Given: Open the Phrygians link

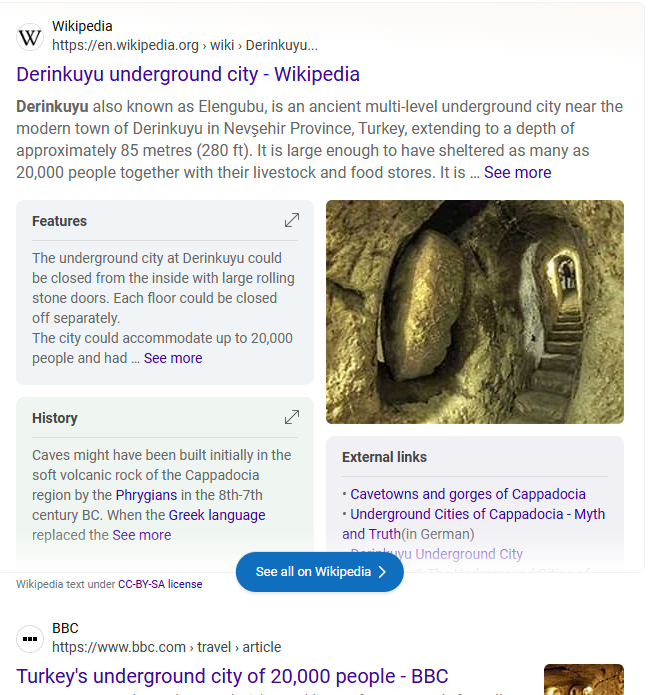Looking at the screenshot, I should pos(146,495).
